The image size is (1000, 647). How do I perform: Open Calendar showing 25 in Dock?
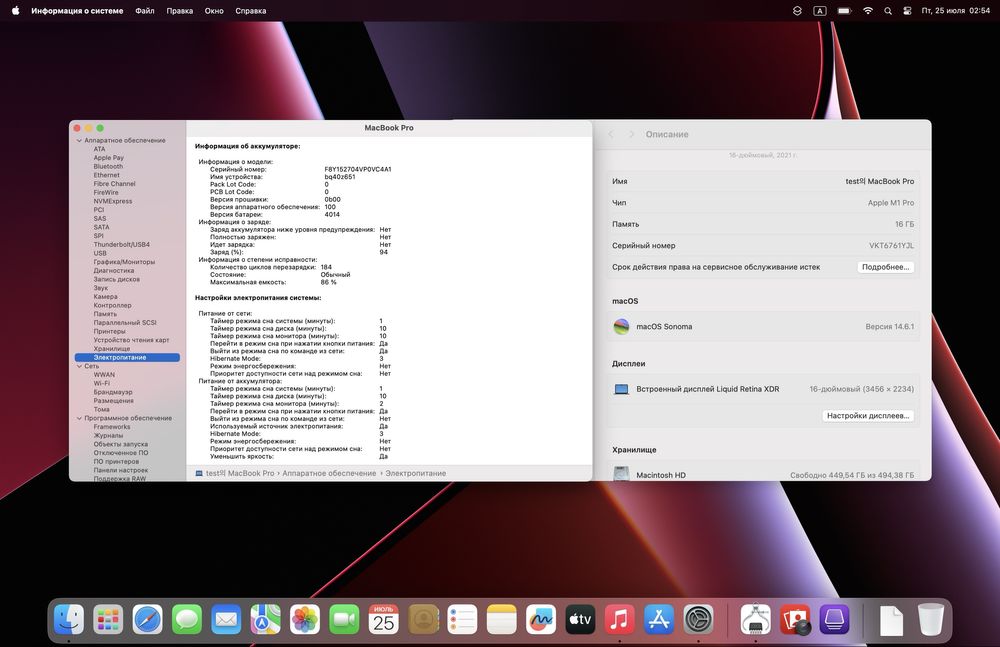[x=383, y=619]
